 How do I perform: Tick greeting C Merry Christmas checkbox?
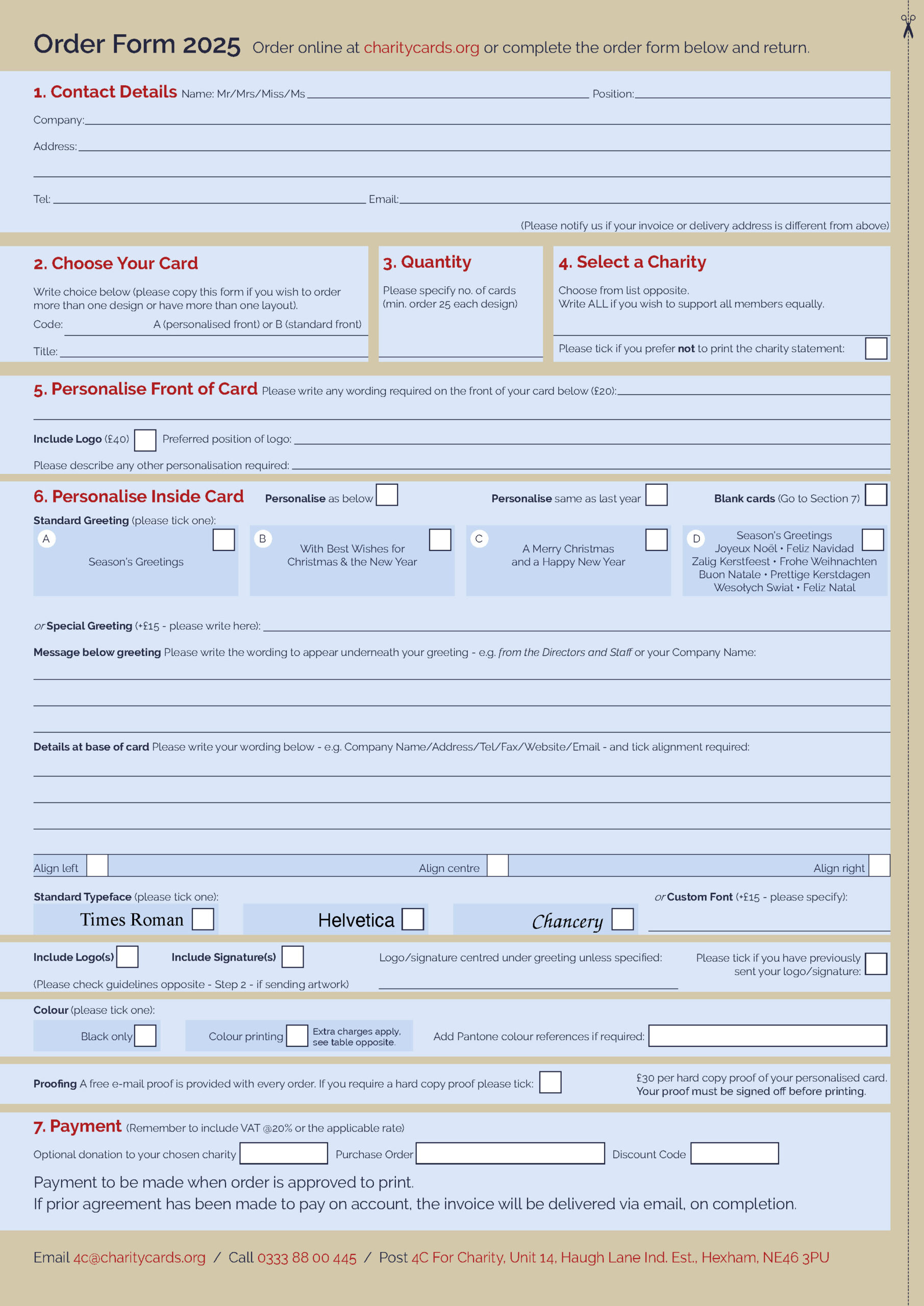[x=656, y=539]
